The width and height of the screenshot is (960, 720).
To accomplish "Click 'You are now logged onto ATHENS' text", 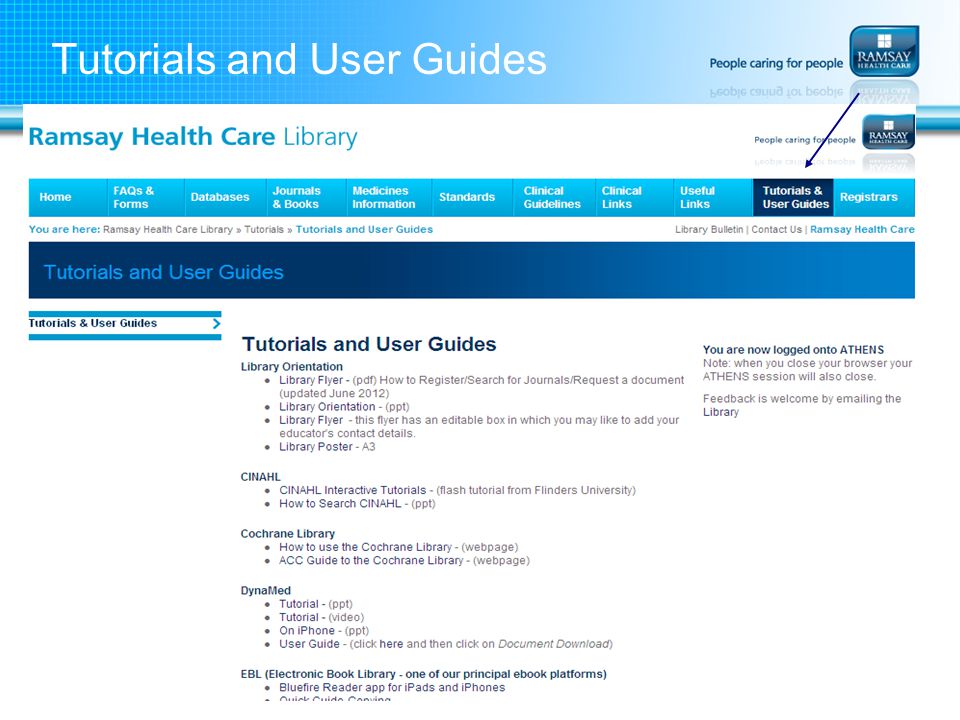I will tap(793, 350).
